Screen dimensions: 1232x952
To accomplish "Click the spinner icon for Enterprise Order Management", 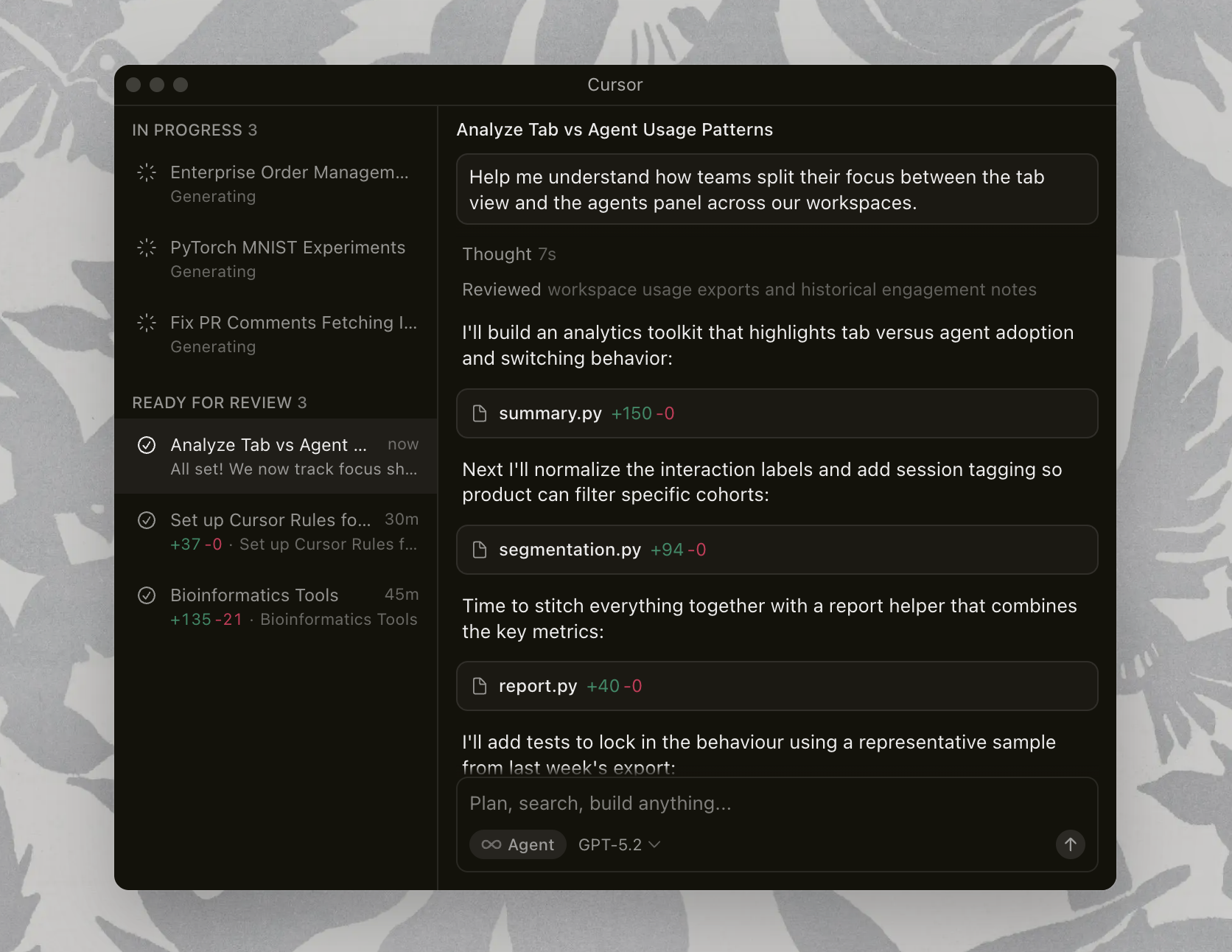I will pyautogui.click(x=147, y=172).
